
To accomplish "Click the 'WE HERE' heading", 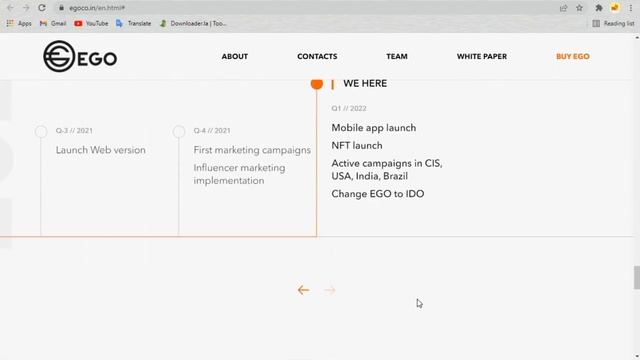I will 365,83.
